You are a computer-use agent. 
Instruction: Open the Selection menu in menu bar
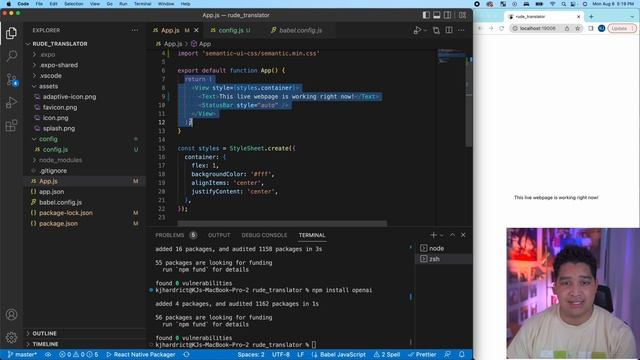click(74, 4)
